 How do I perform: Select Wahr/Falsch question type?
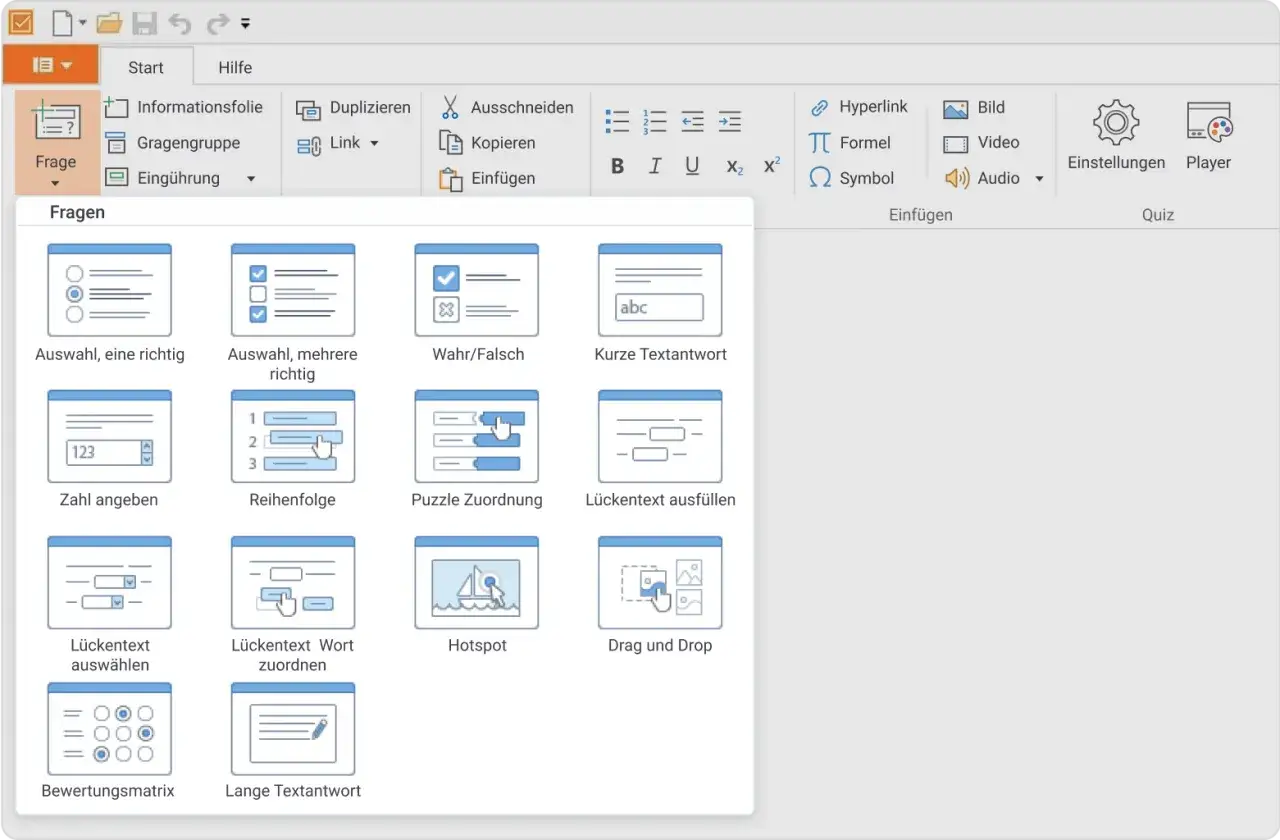[x=477, y=302]
